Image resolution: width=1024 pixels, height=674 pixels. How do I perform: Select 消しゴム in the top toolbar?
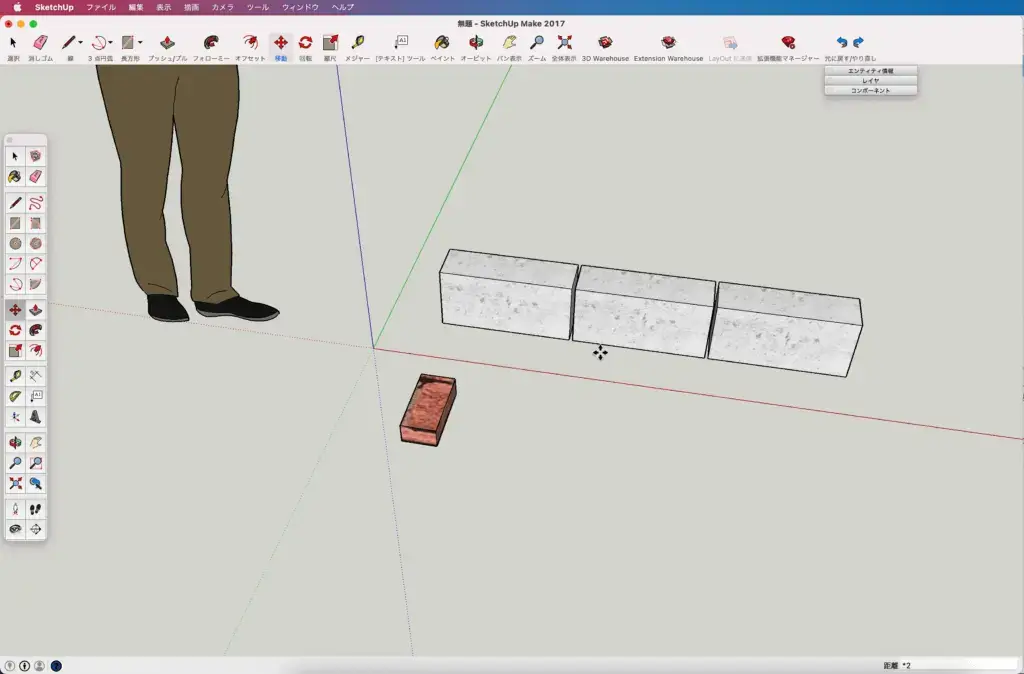pos(40,48)
